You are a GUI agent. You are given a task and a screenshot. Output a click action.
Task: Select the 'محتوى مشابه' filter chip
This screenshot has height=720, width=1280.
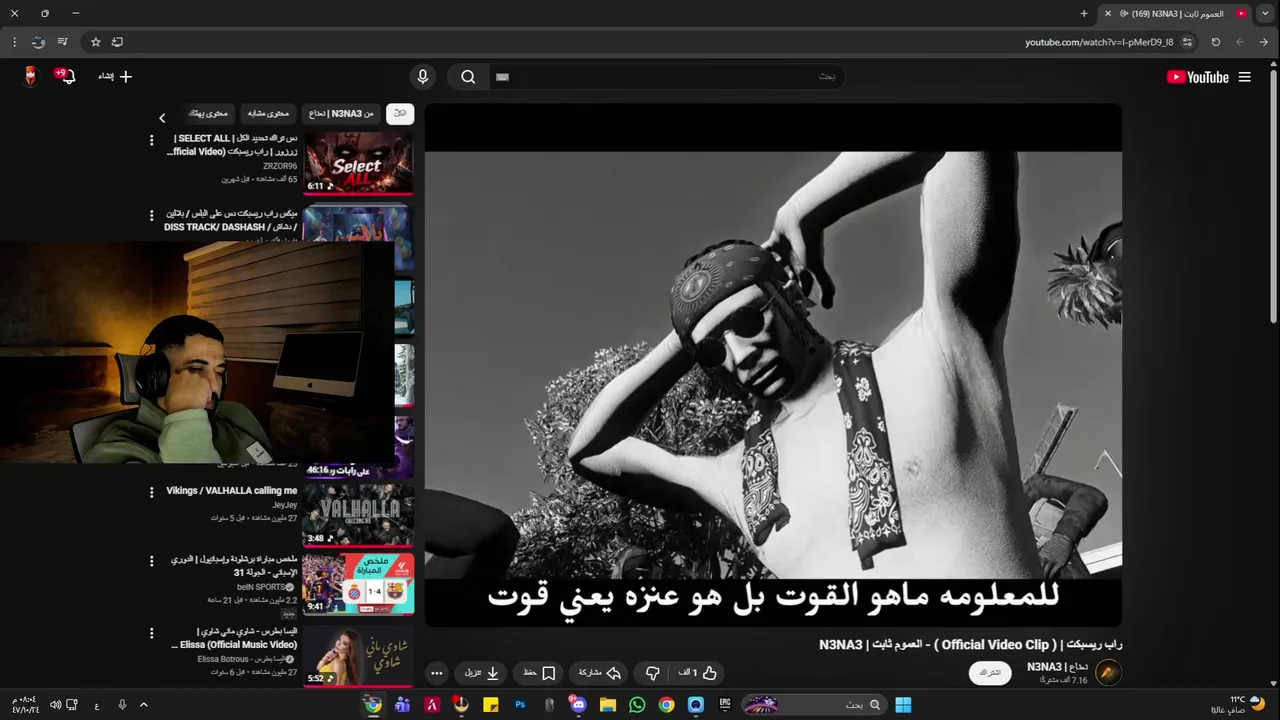coord(268,114)
